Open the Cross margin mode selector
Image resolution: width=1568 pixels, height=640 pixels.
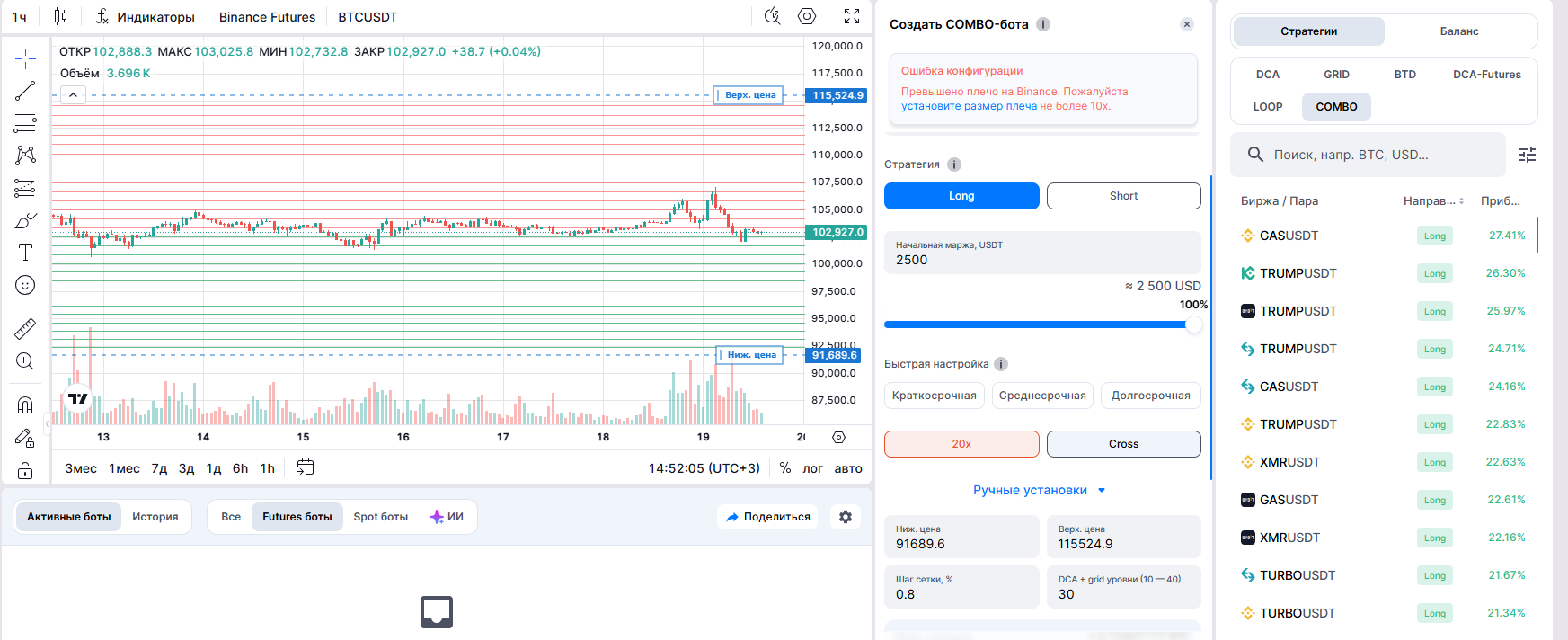1123,444
